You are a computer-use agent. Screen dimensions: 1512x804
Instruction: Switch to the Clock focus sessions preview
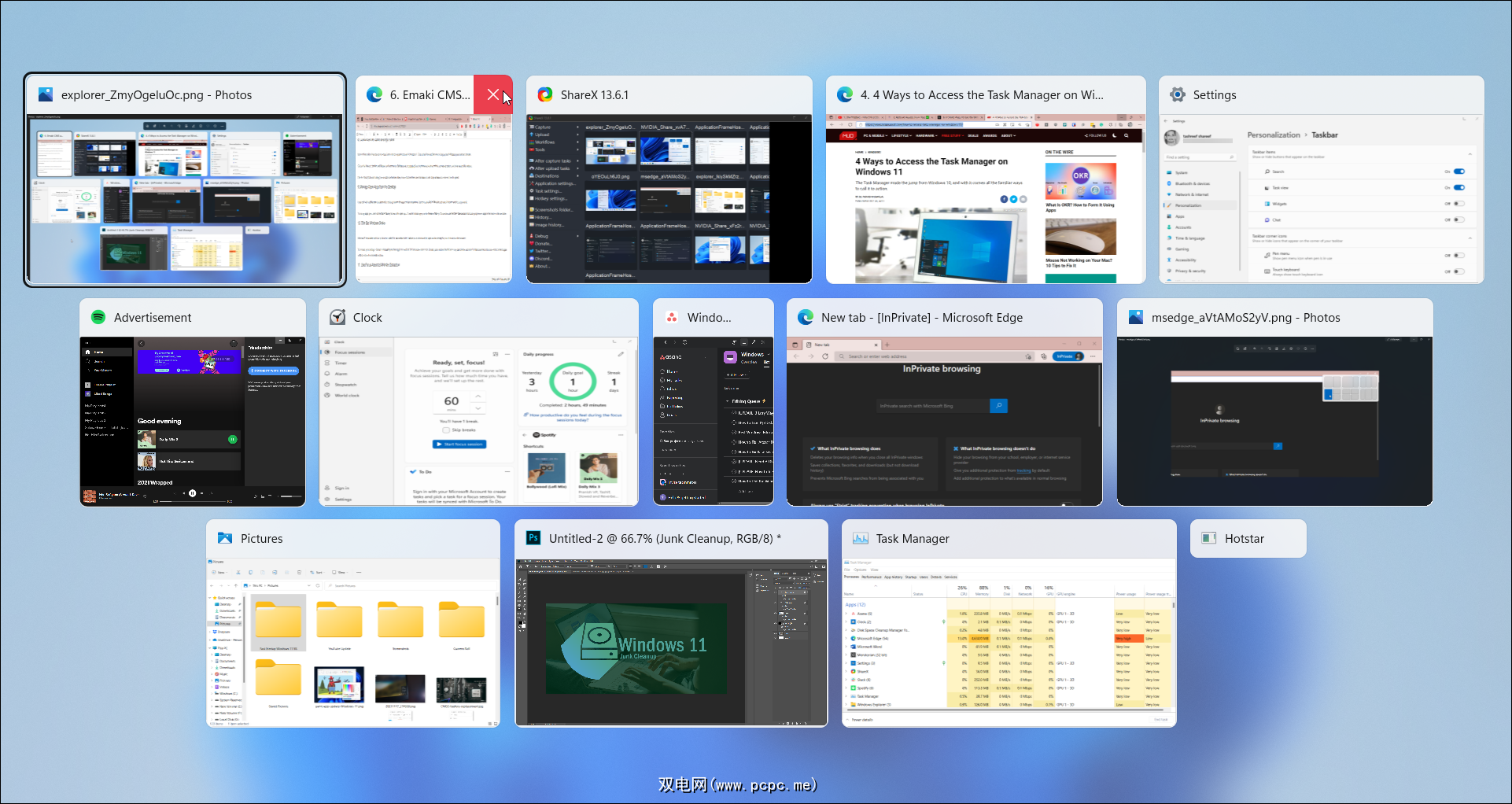point(478,422)
